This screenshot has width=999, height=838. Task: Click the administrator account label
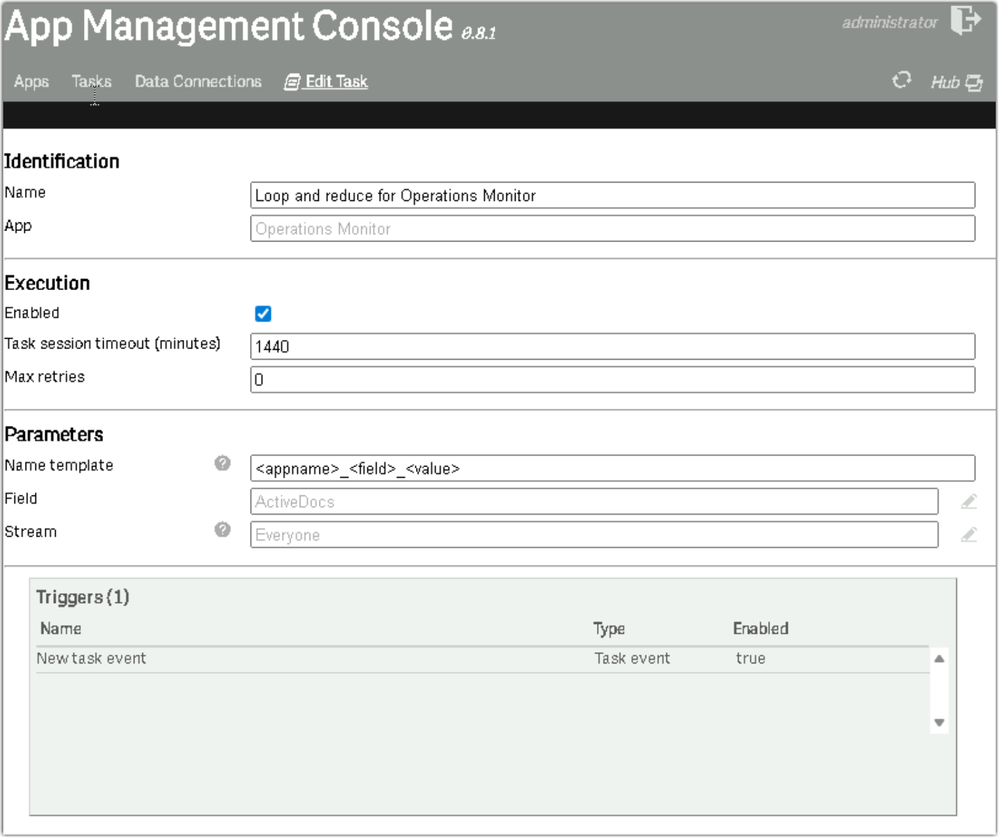(x=888, y=18)
